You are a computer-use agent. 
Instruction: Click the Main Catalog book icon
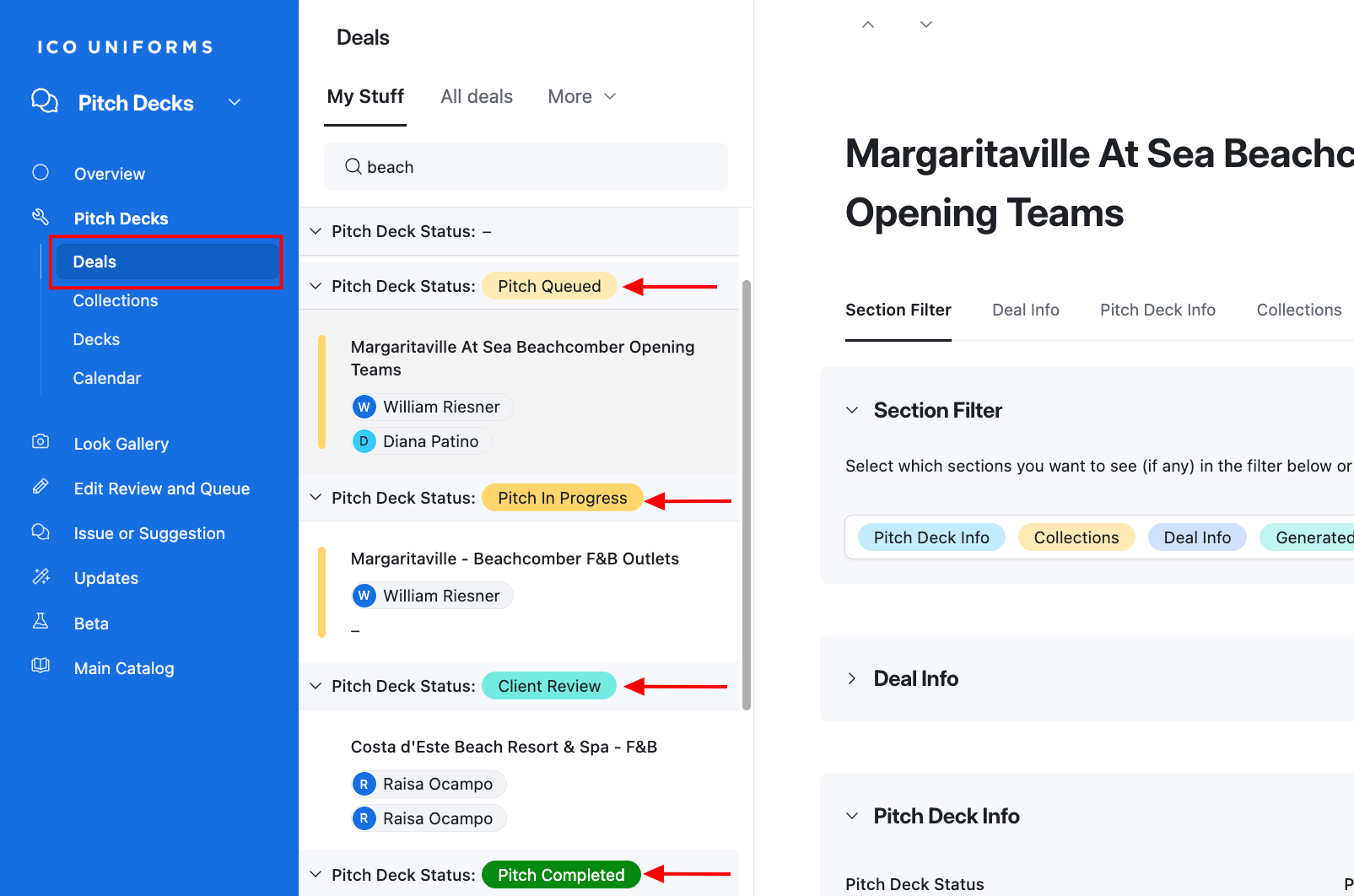[40, 667]
